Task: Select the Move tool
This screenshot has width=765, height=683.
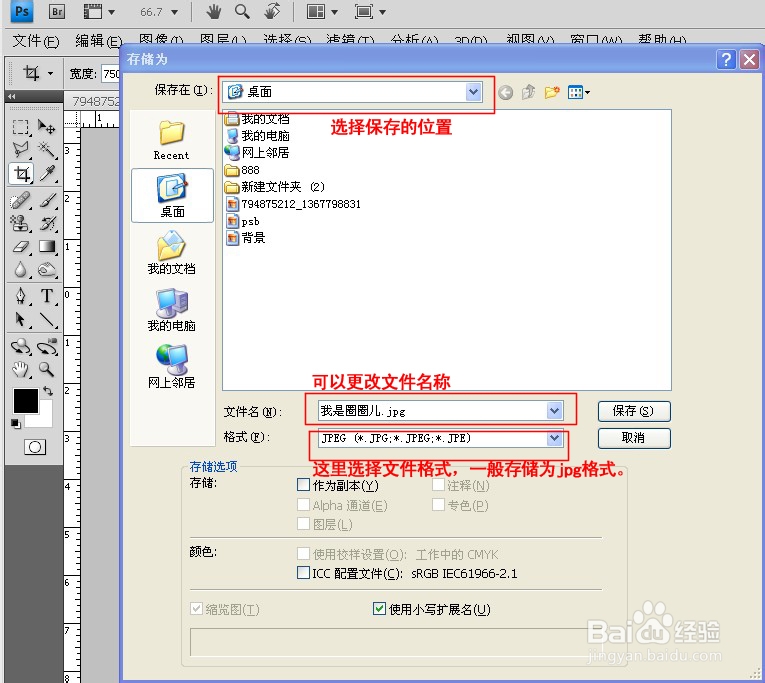Action: [47, 128]
